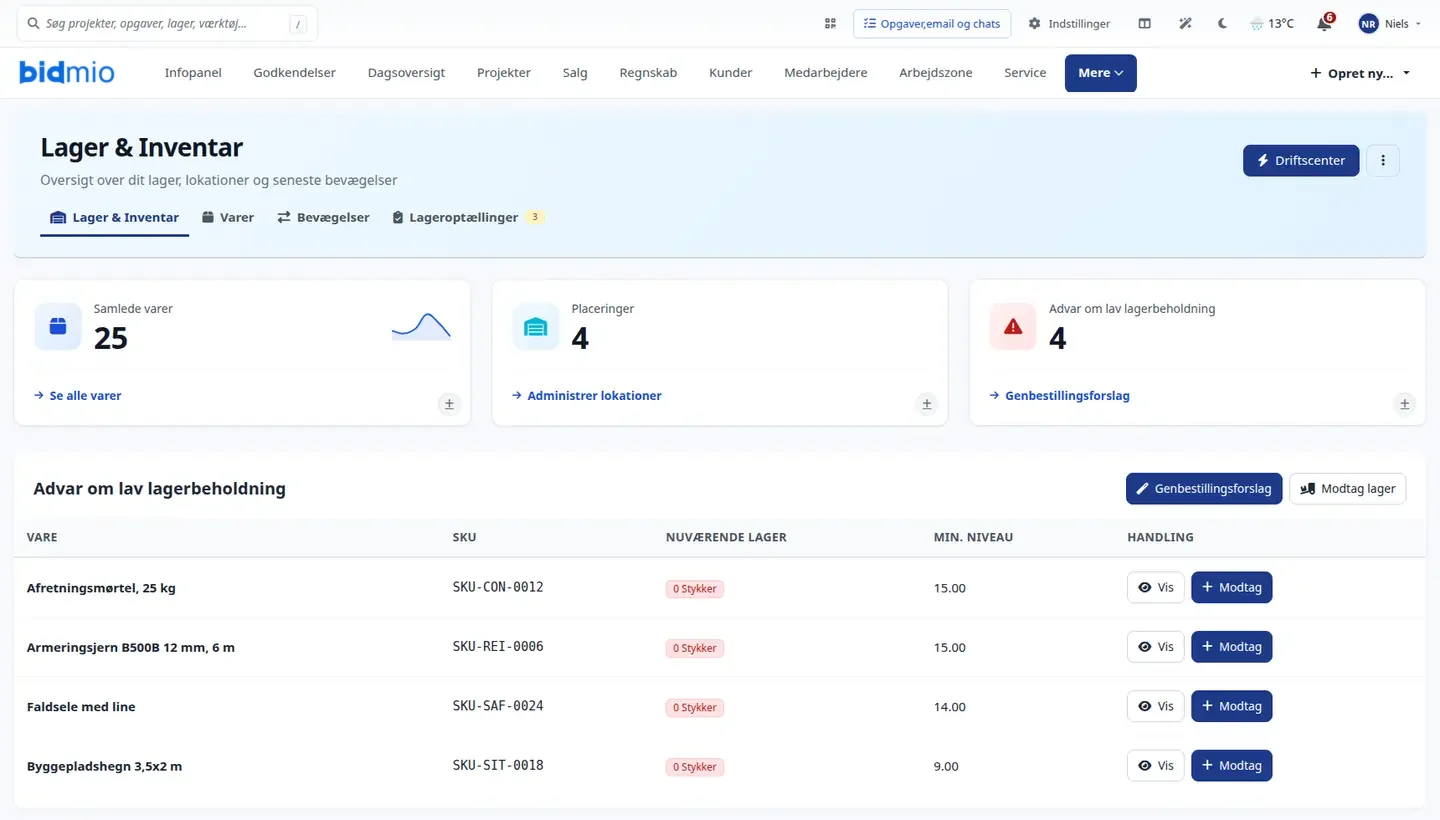Click the plus-minus icon on low stock warning card
This screenshot has height=820, width=1440.
[x=1405, y=404]
